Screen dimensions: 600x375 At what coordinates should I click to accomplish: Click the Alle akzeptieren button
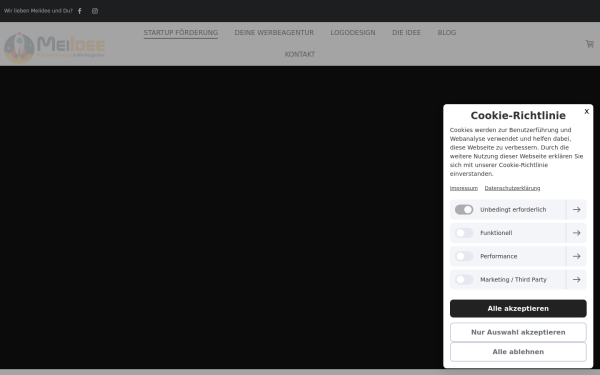click(518, 308)
